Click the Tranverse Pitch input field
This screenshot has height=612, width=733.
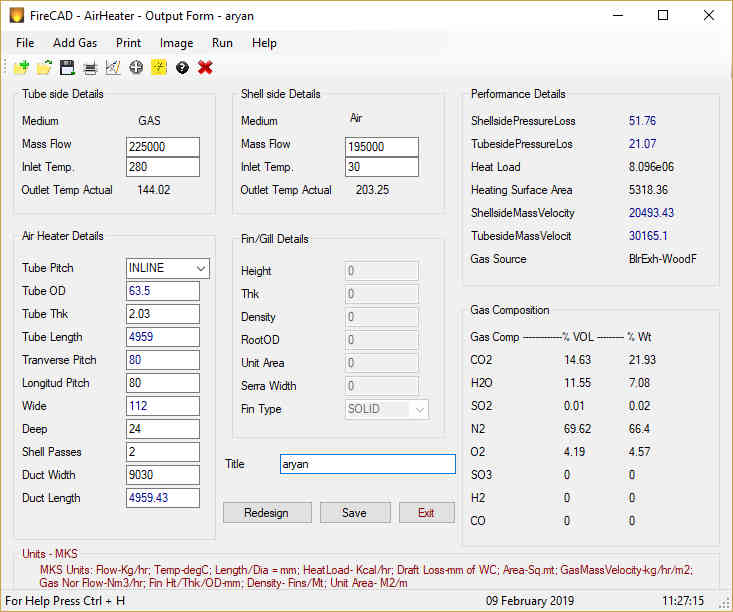[163, 360]
